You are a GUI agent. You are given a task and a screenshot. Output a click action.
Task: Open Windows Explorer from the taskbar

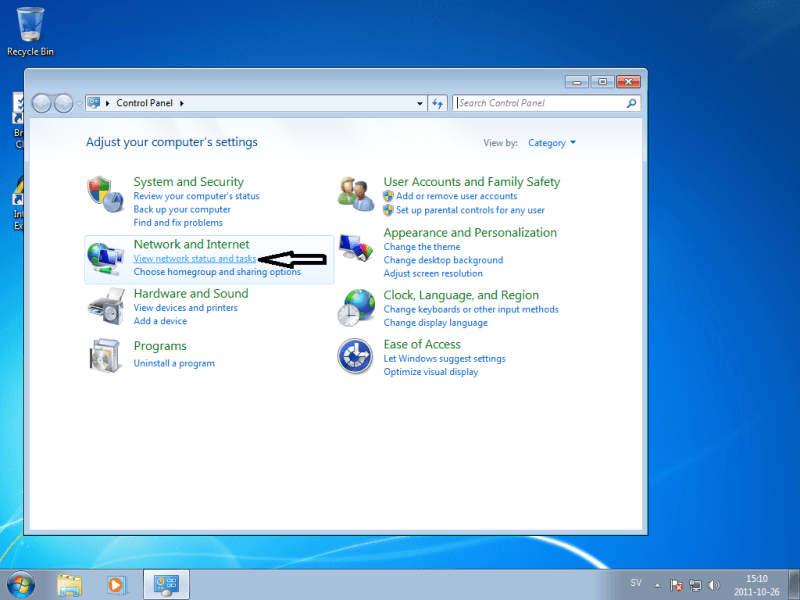pyautogui.click(x=69, y=584)
